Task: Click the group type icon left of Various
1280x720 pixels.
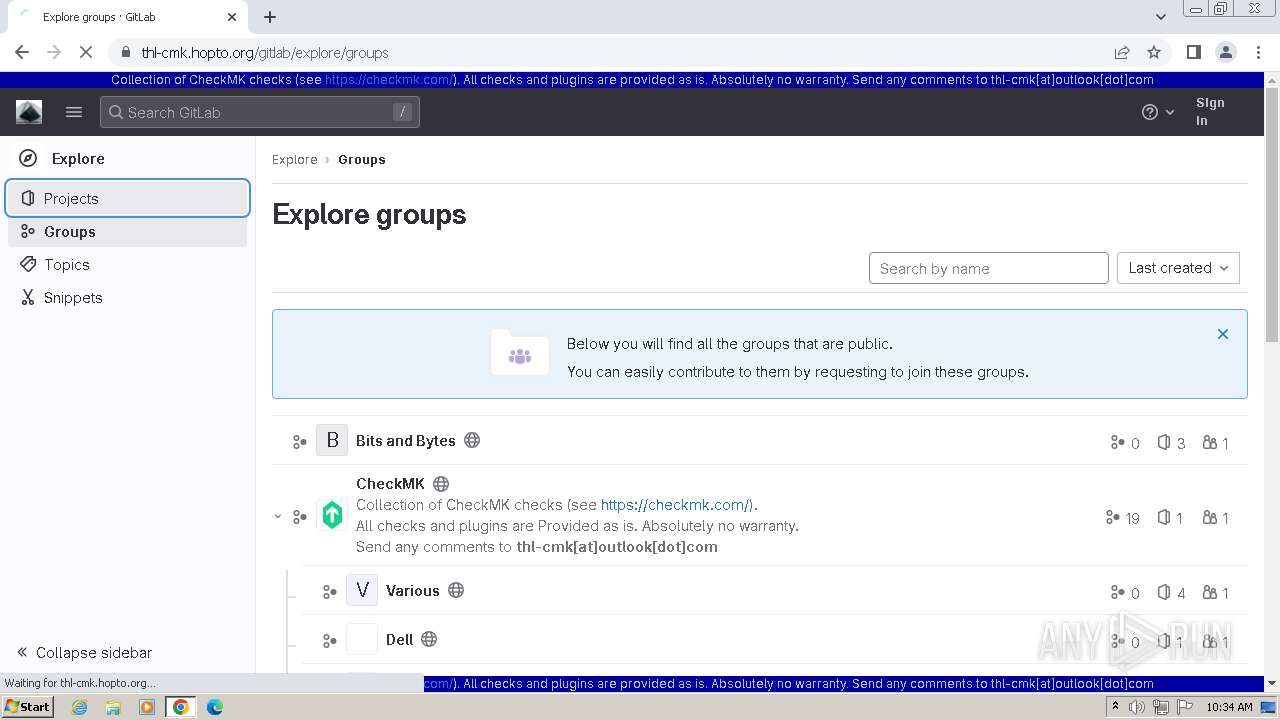Action: pyautogui.click(x=329, y=591)
